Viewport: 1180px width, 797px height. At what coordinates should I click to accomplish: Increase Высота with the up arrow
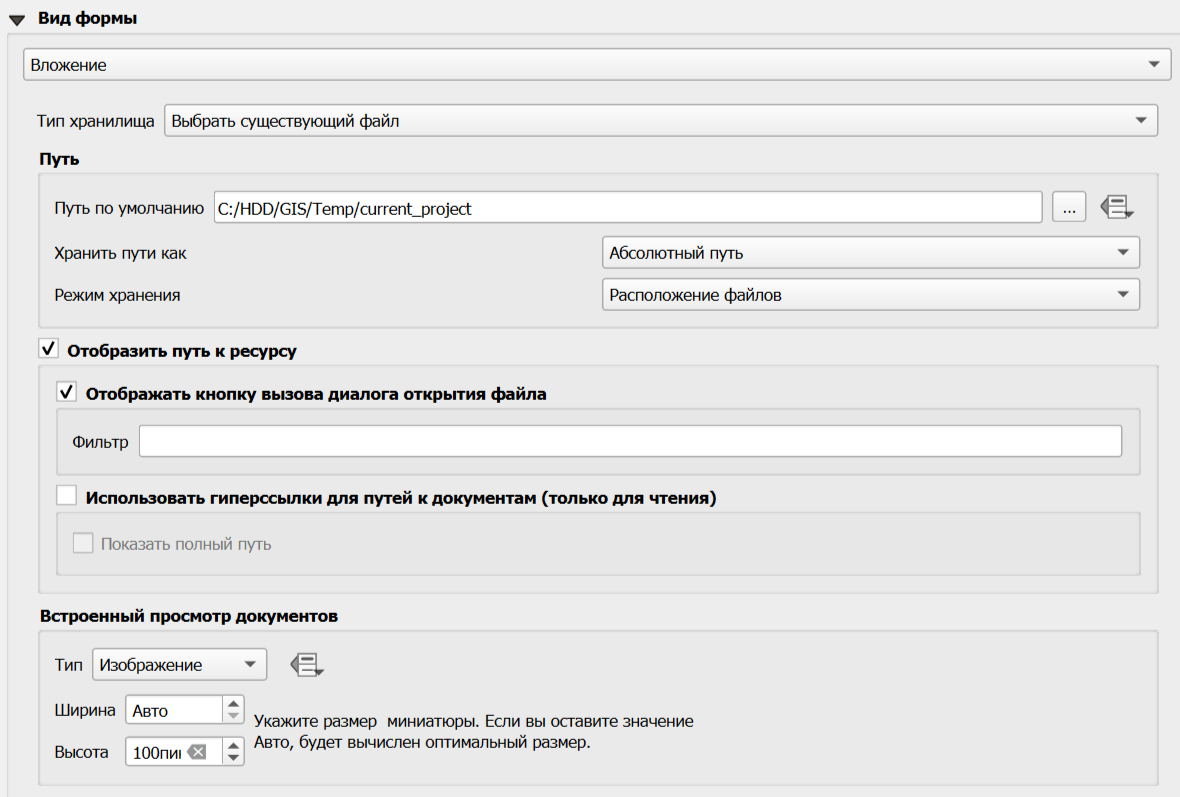coord(234,745)
